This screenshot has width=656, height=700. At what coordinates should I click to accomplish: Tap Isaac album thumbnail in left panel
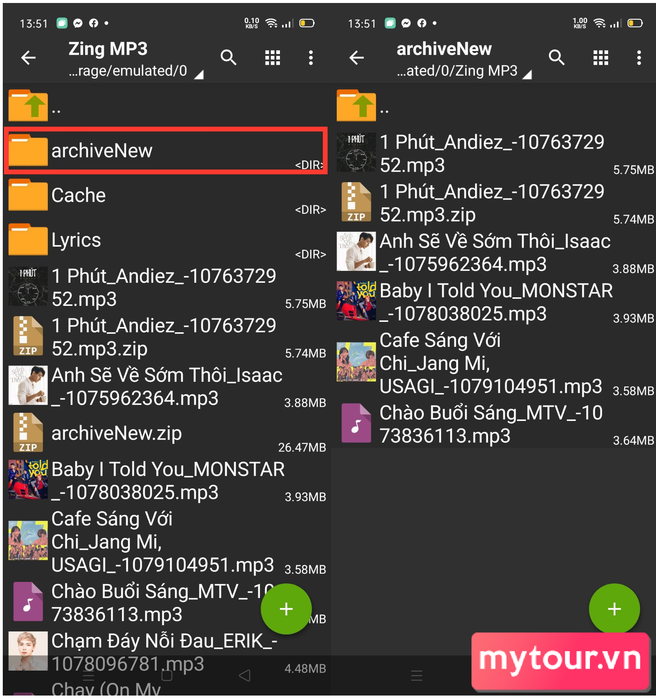point(28,385)
